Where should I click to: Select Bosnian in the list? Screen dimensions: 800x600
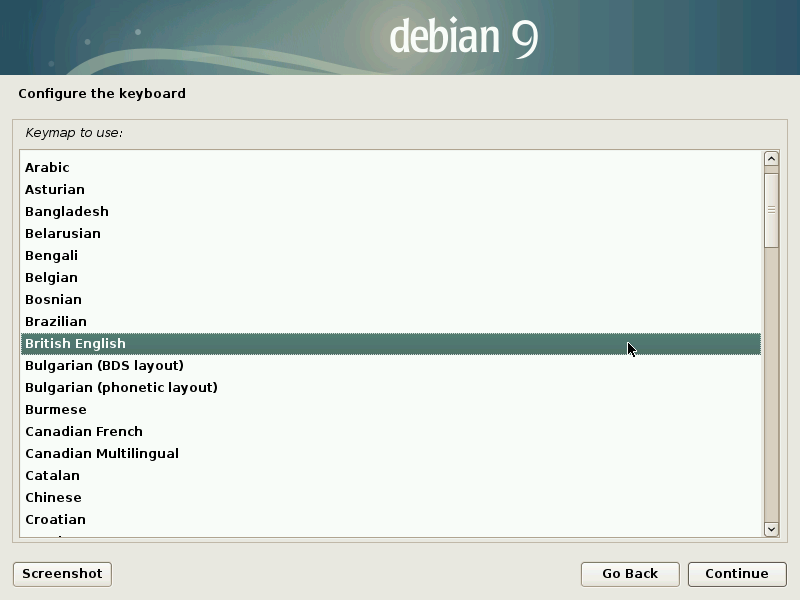point(391,299)
